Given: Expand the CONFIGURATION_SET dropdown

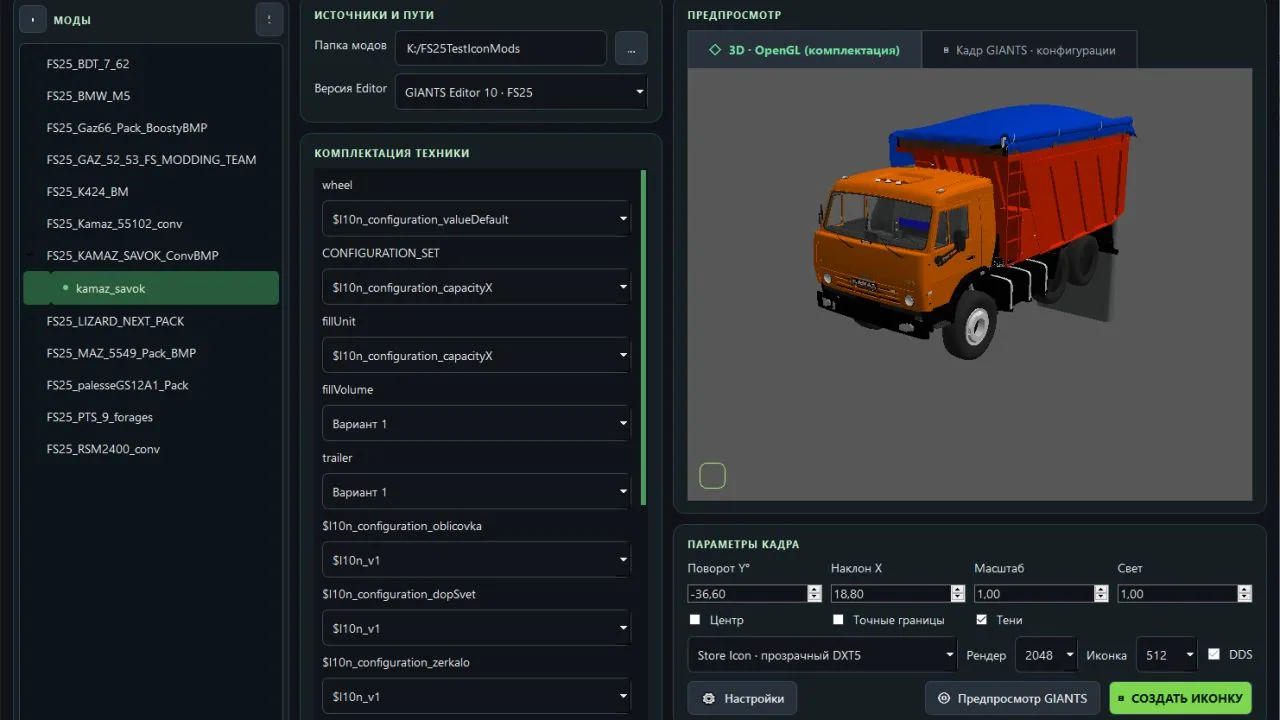Looking at the screenshot, I should pos(476,288).
